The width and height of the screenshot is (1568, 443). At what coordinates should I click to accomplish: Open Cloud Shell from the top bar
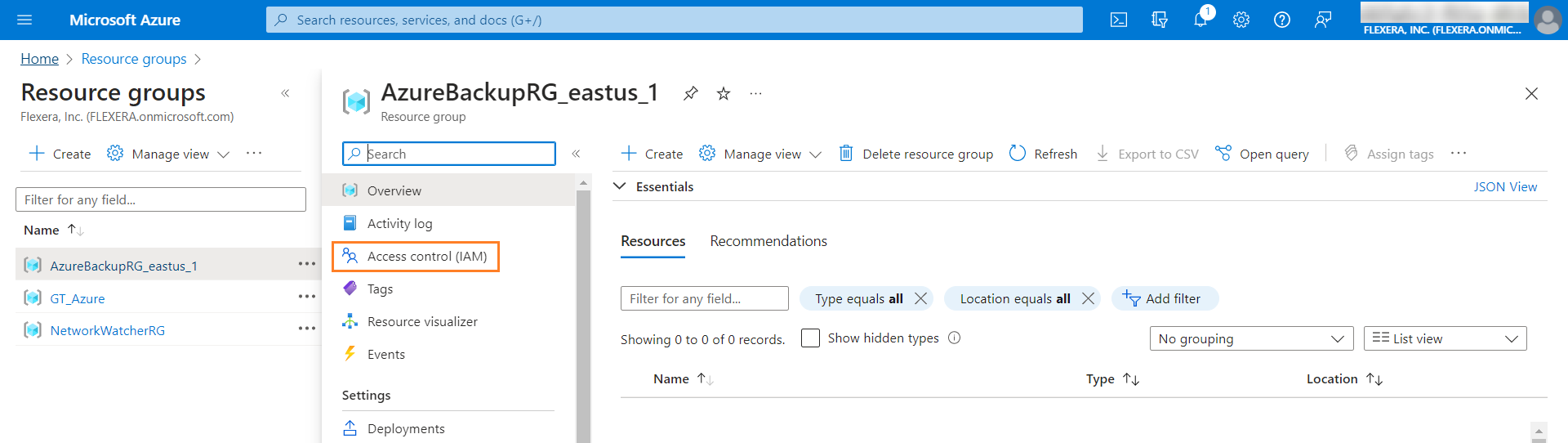(x=1119, y=20)
